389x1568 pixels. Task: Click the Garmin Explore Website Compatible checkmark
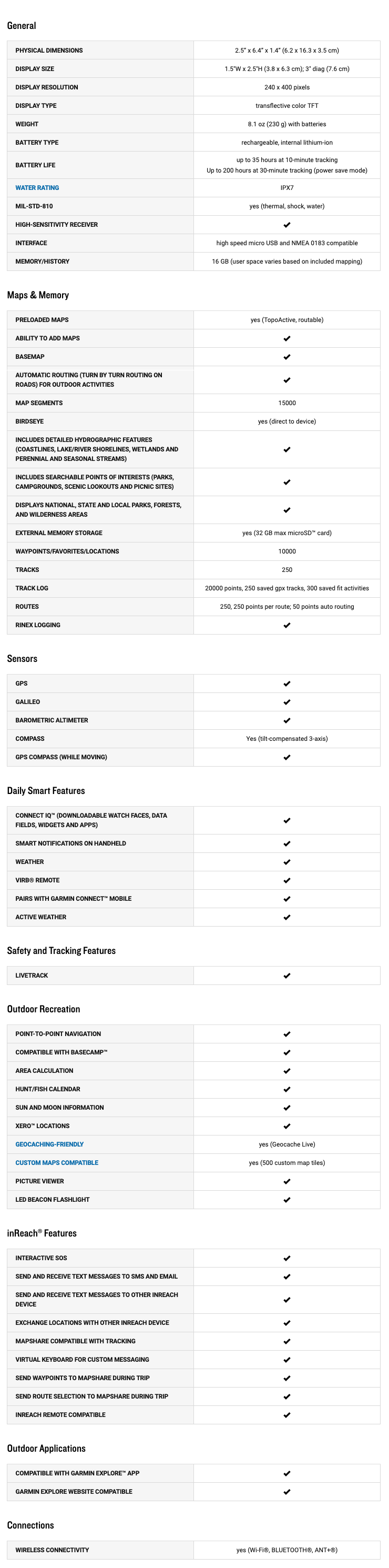(287, 1492)
